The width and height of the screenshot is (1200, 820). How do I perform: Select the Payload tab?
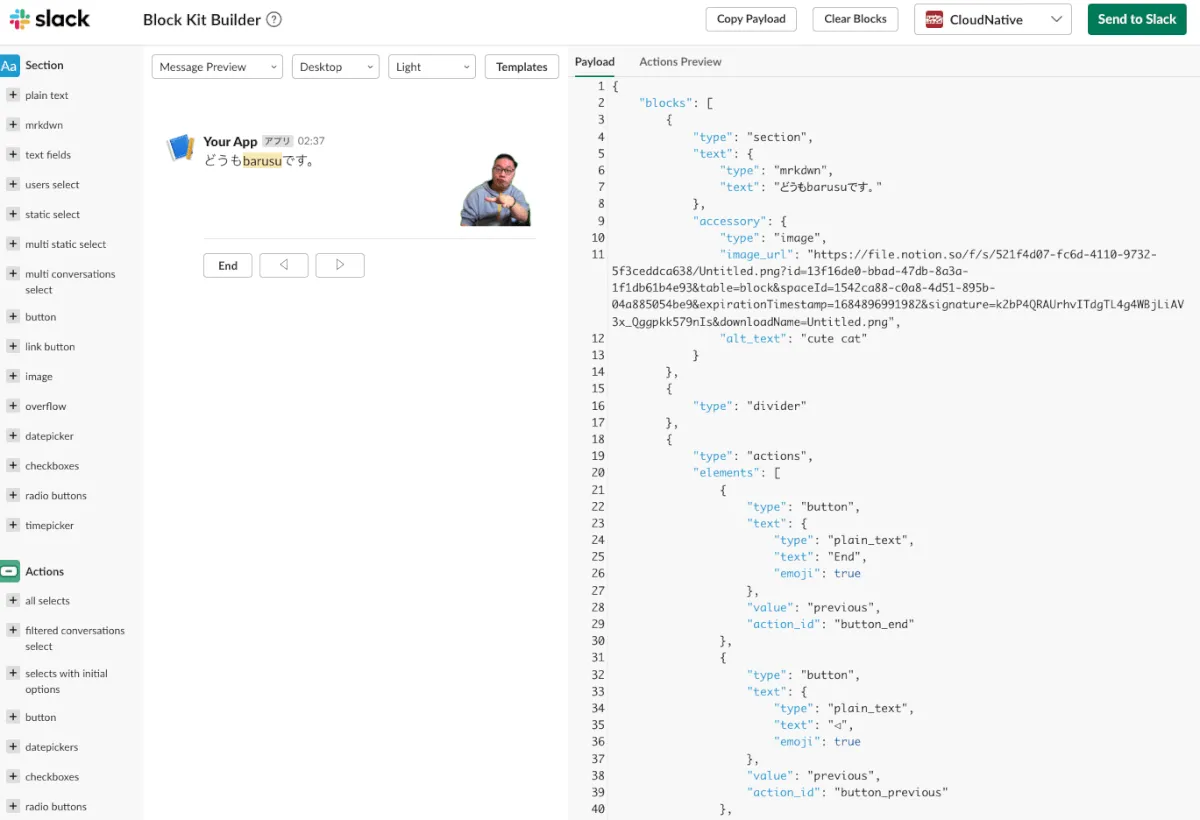point(594,62)
